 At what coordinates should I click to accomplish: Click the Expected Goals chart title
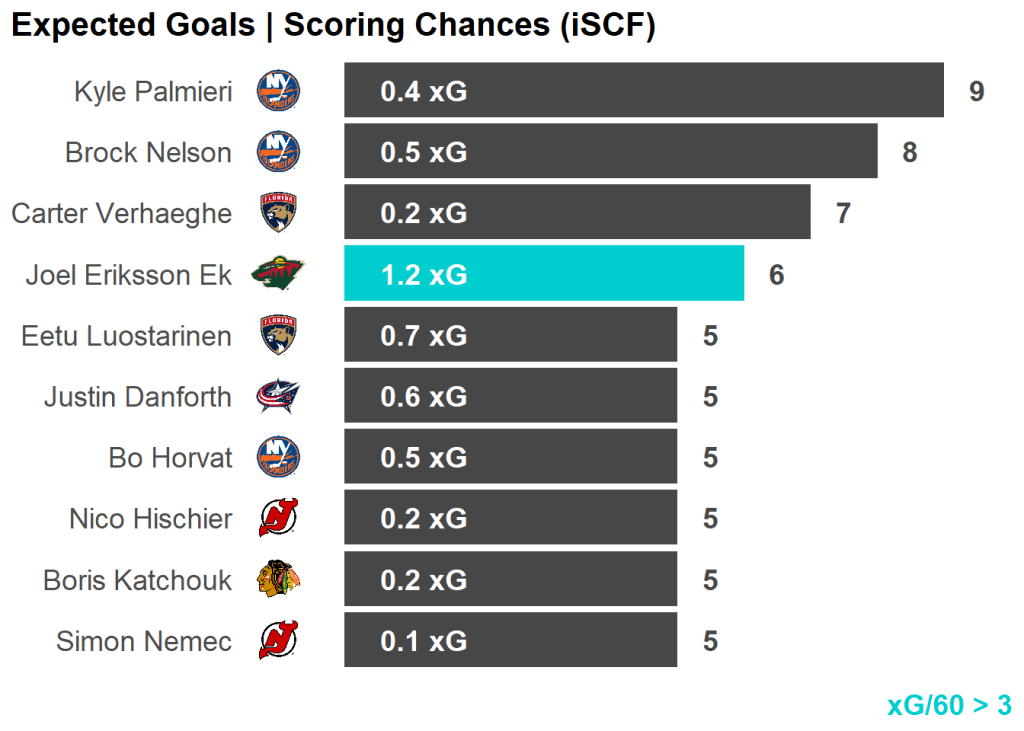point(332,26)
